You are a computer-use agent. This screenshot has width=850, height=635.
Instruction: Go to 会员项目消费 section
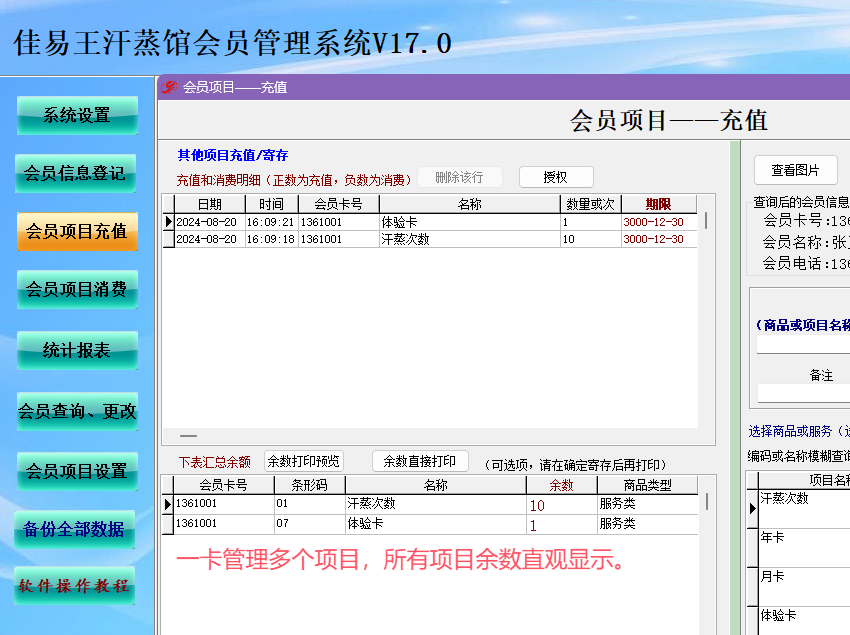pos(77,290)
